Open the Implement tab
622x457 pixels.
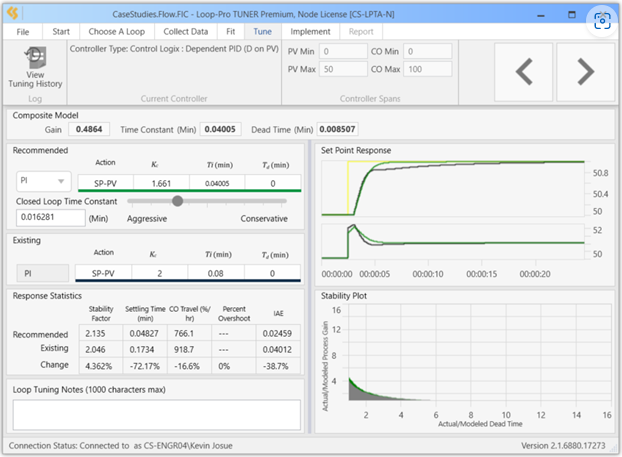[x=310, y=32]
